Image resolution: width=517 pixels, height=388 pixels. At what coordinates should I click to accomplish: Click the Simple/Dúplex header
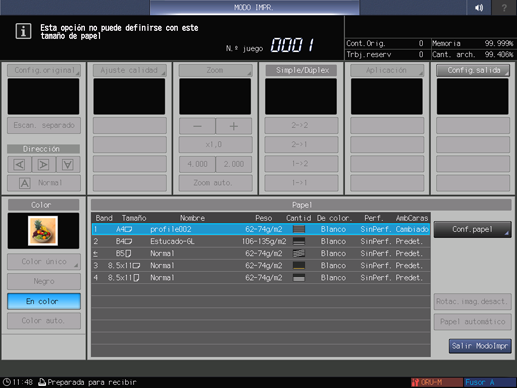301,70
